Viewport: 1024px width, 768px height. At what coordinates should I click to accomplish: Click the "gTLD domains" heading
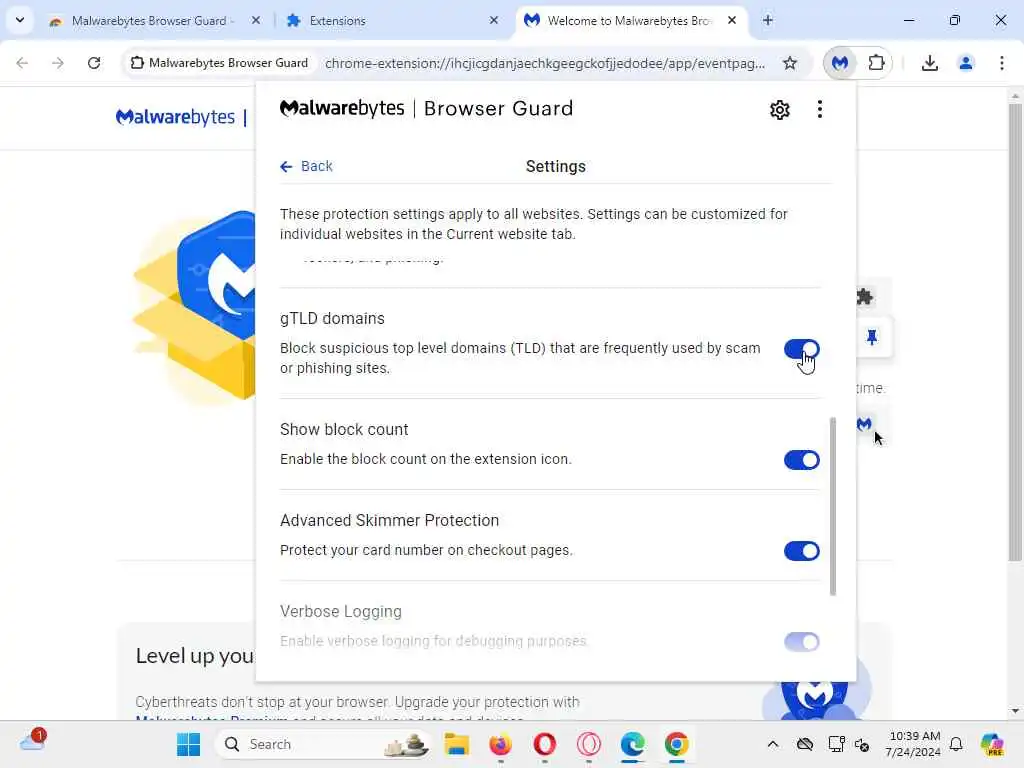pyautogui.click(x=332, y=319)
